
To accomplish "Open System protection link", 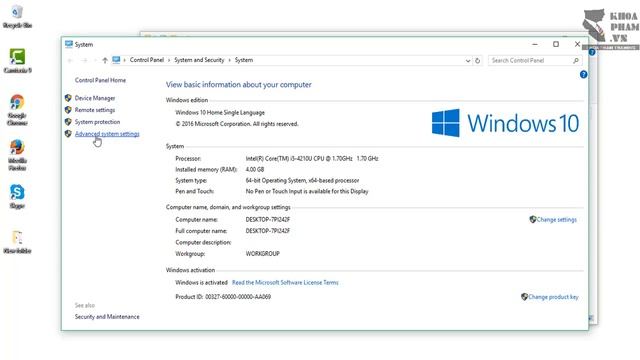I will point(97,122).
